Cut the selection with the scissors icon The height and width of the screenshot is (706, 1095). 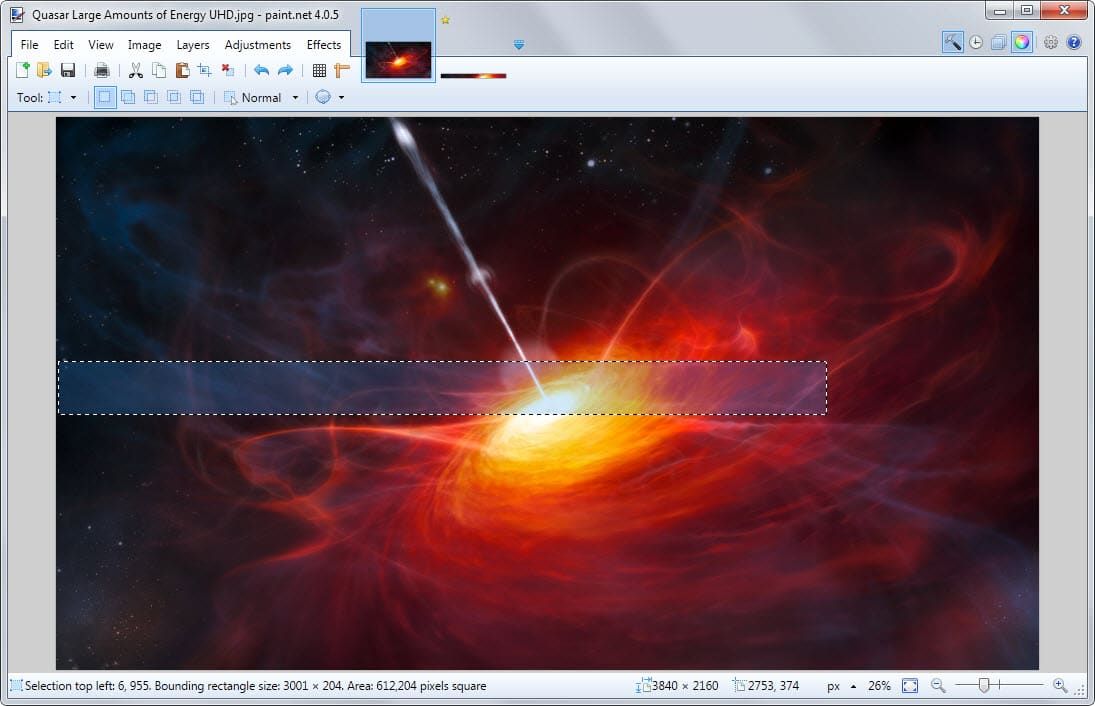coord(136,70)
